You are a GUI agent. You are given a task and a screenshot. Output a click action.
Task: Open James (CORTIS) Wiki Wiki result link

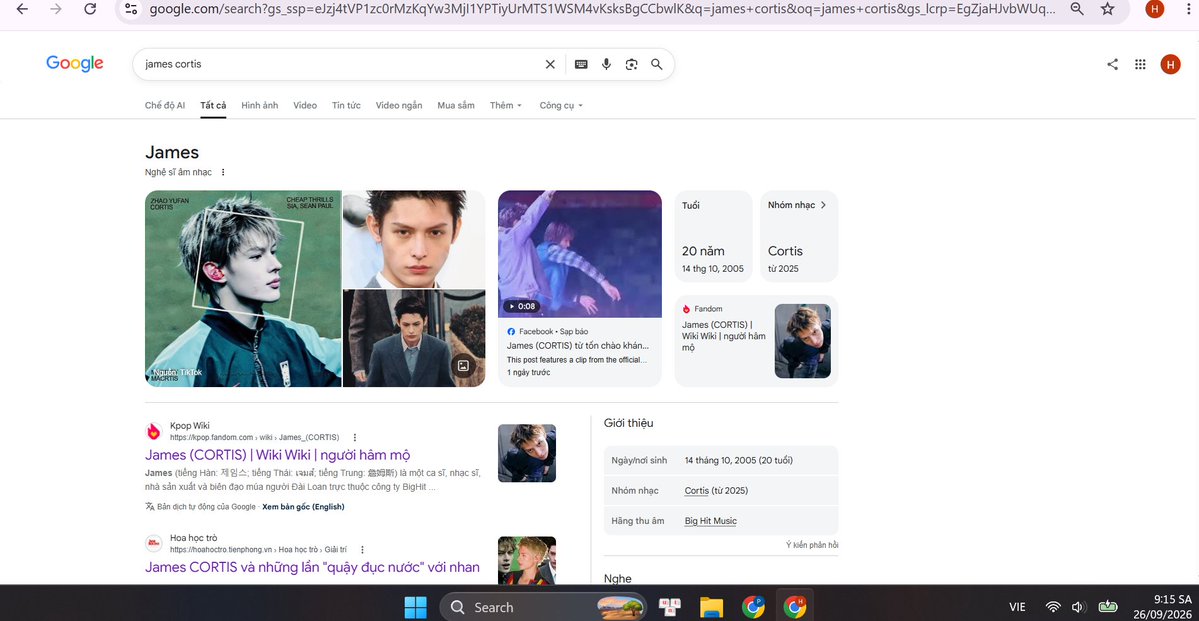pos(278,455)
